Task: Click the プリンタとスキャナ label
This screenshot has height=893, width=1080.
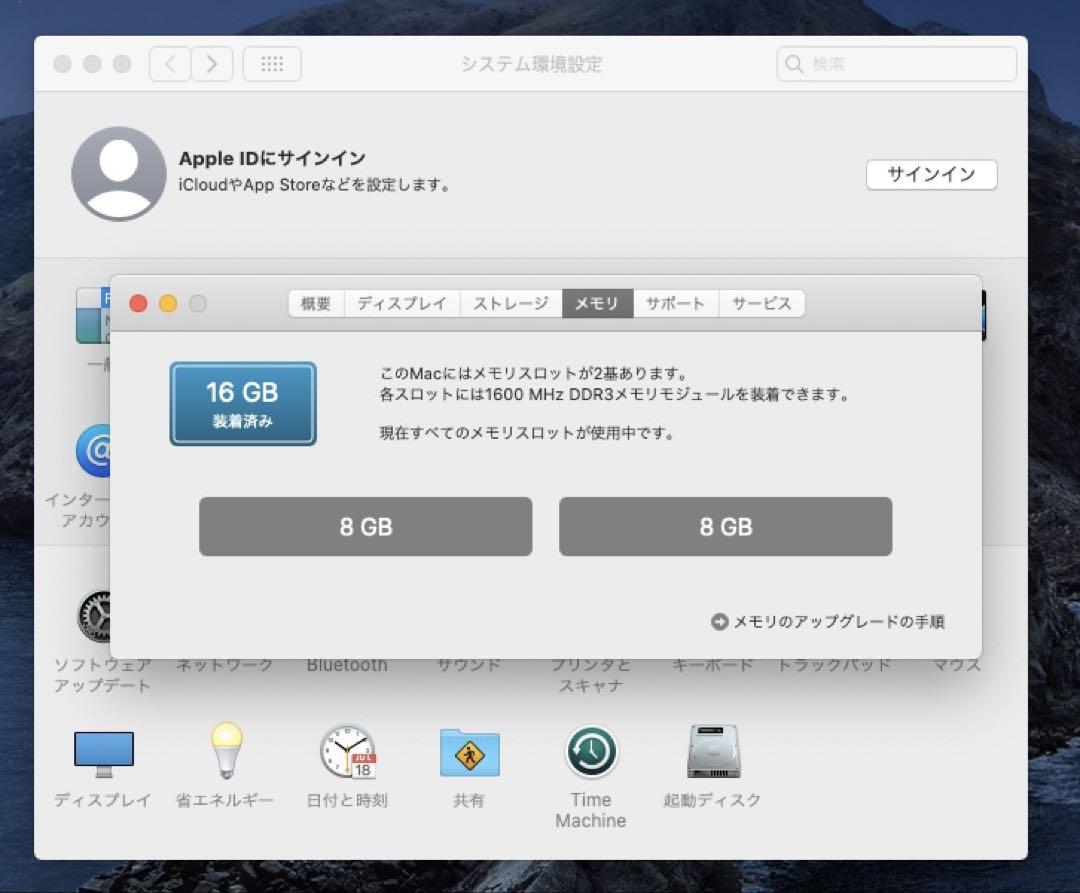Action: pos(591,675)
